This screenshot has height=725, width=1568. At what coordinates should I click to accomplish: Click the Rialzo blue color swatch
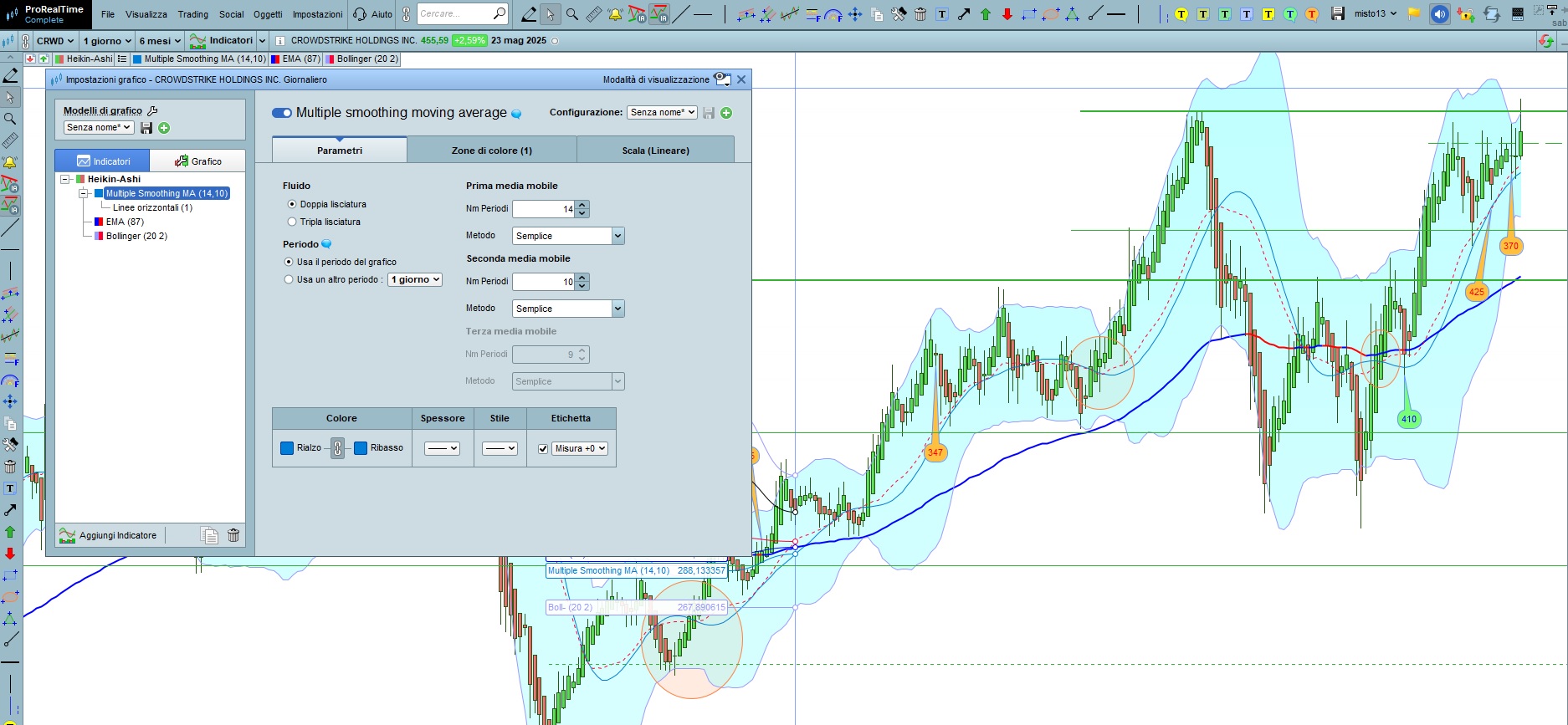point(287,448)
